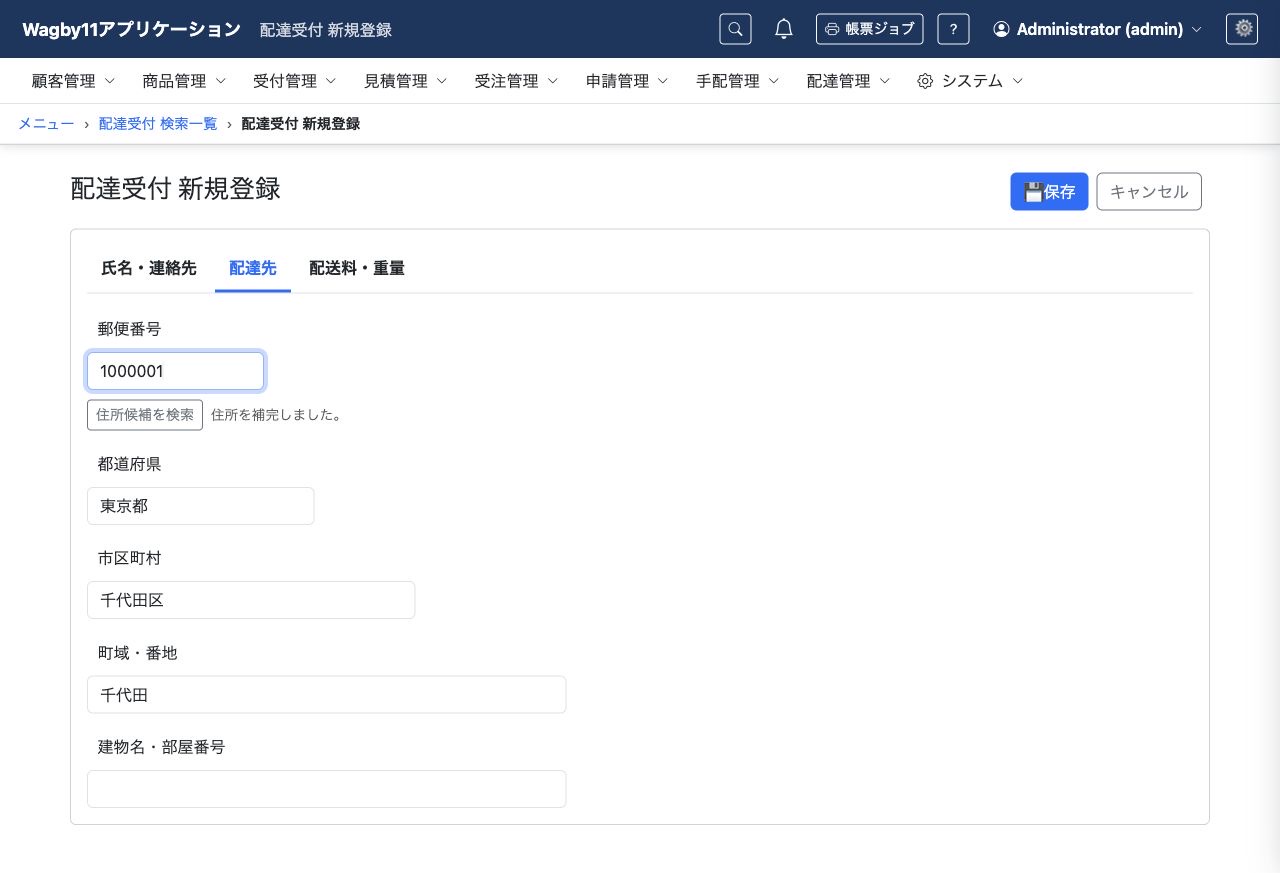
Task: Click 住所候補を検索 button
Action: 145,415
